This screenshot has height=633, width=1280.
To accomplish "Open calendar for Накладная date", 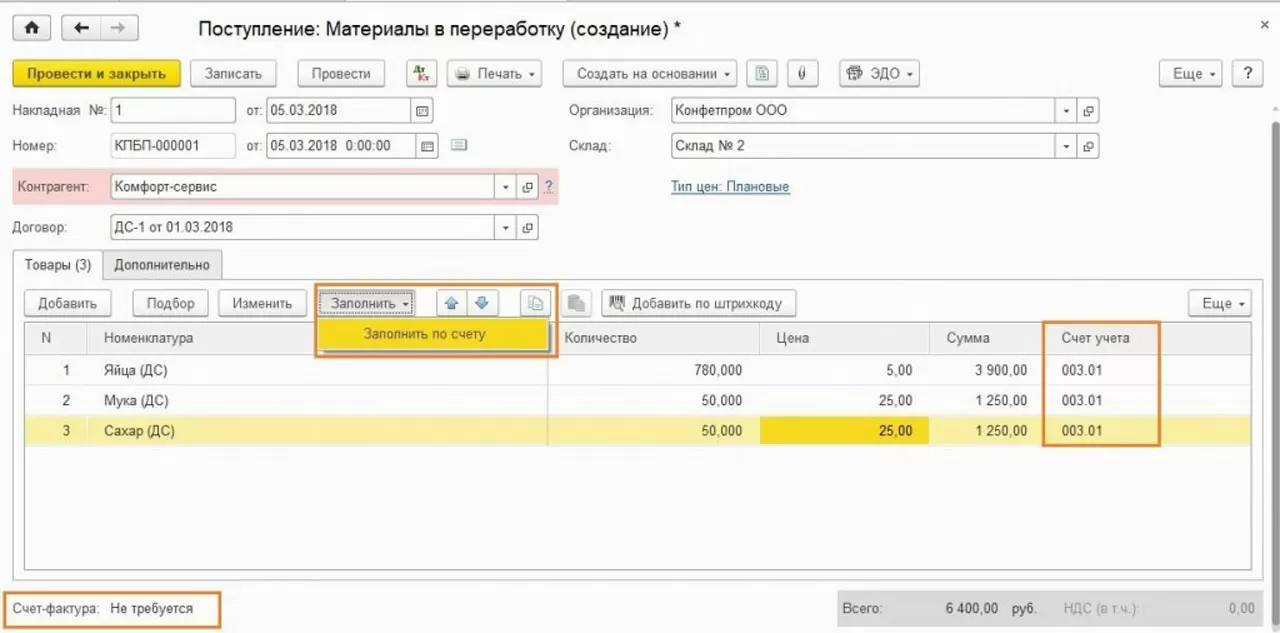I will coord(422,111).
